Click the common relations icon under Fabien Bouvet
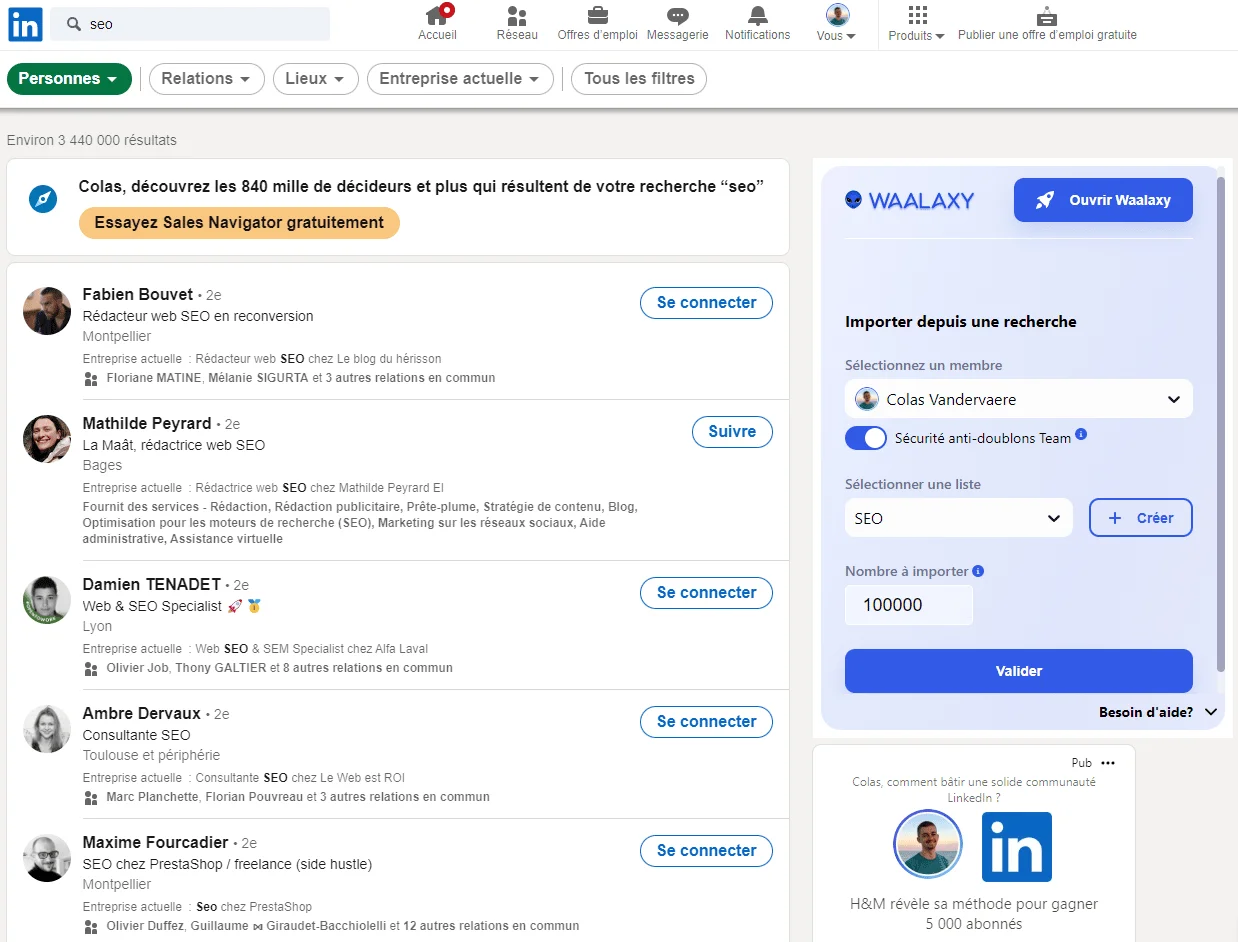The width and height of the screenshot is (1238, 942). coord(92,378)
